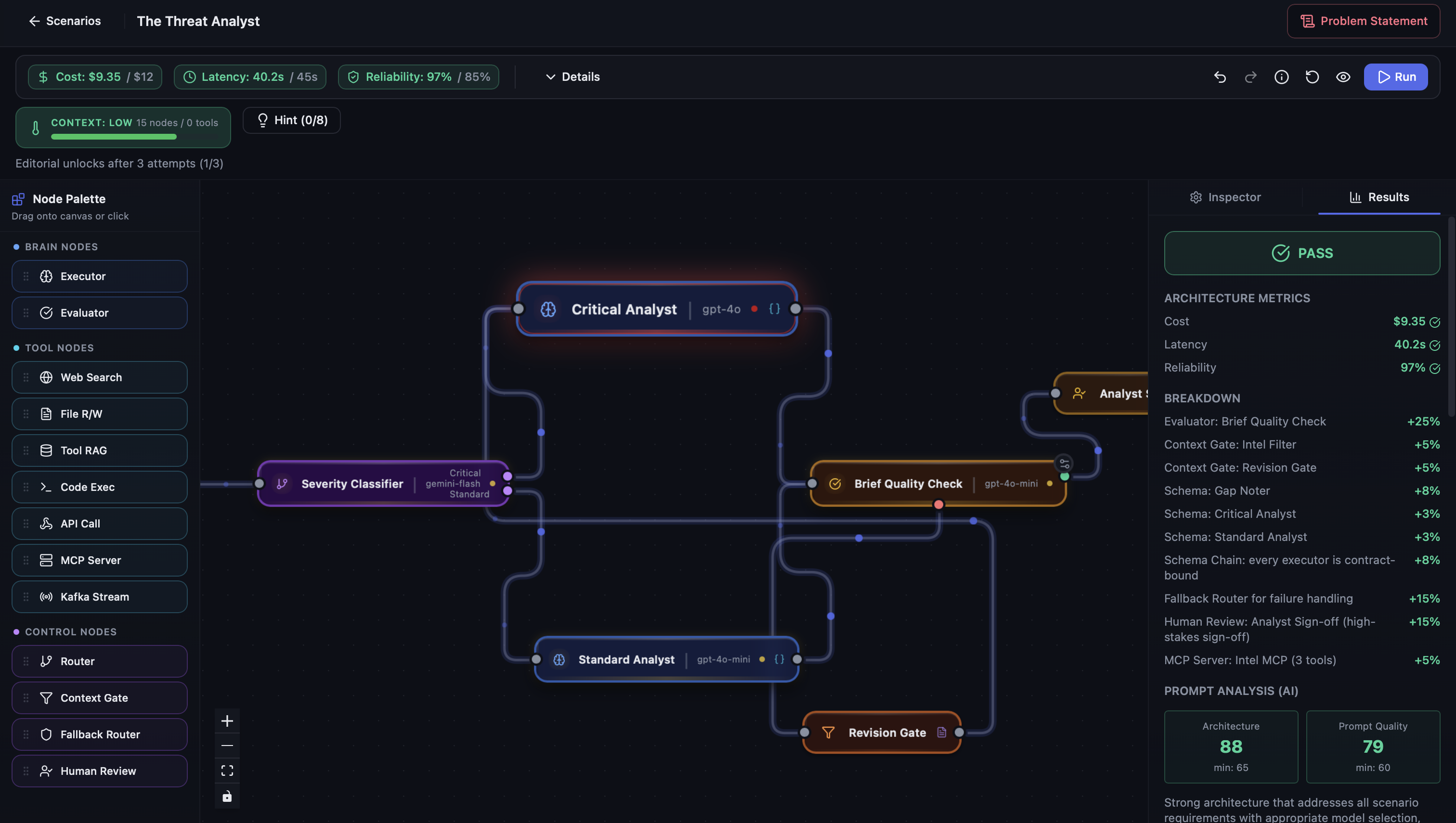This screenshot has width=1456, height=823.
Task: Toggle the eye preview icon
Action: 1343,77
